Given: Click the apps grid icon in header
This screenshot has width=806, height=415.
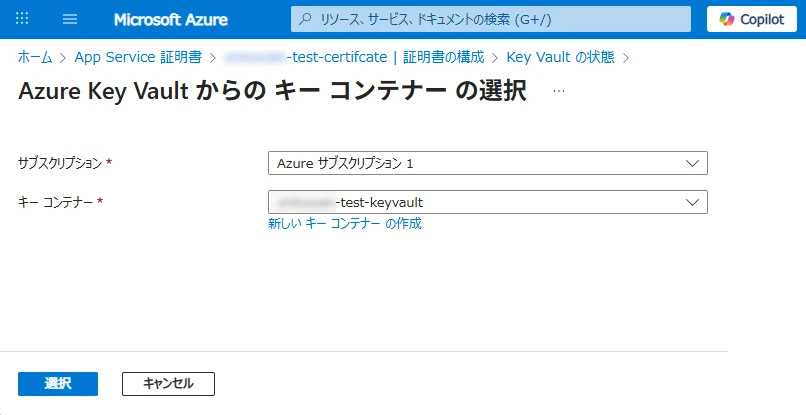Looking at the screenshot, I should point(23,19).
